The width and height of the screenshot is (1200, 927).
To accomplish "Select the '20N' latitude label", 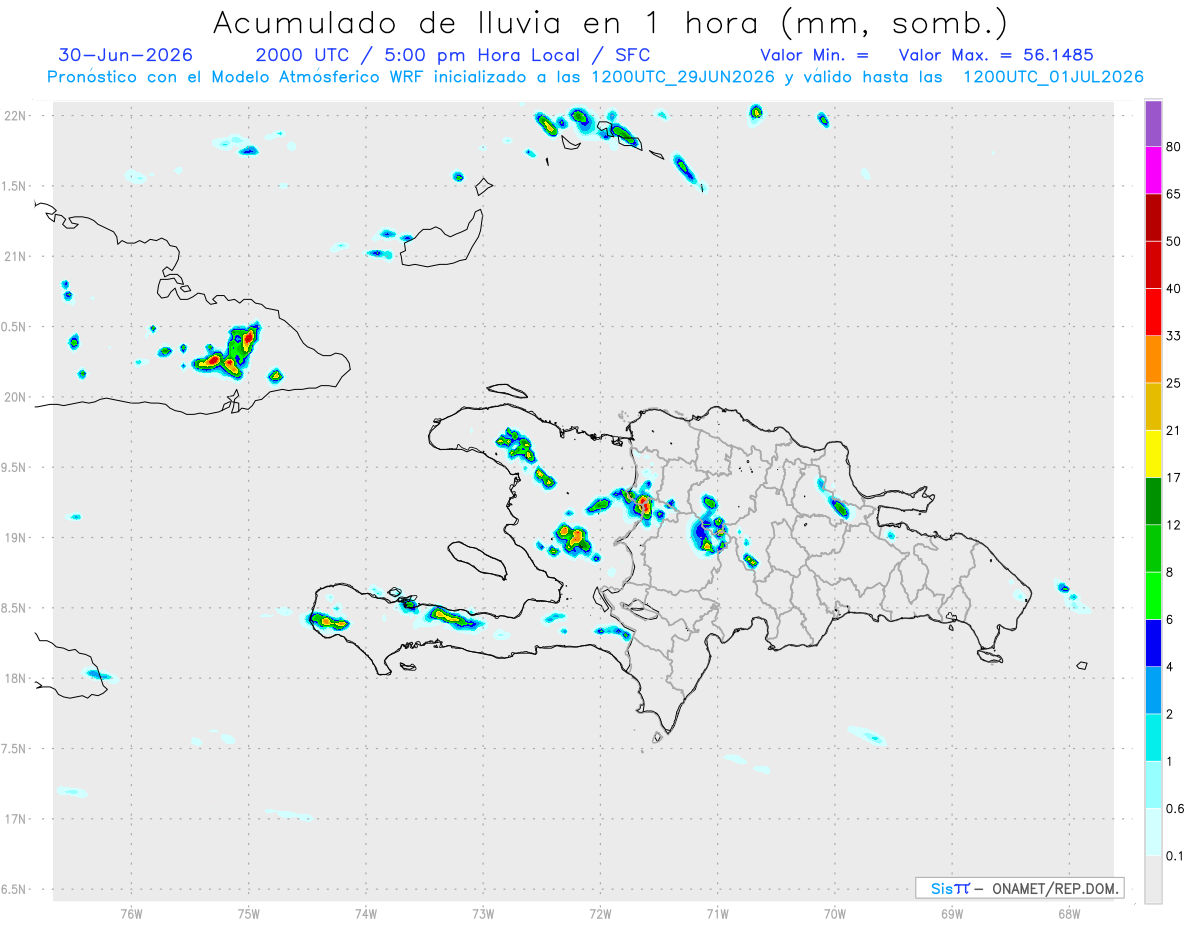I will (16, 397).
